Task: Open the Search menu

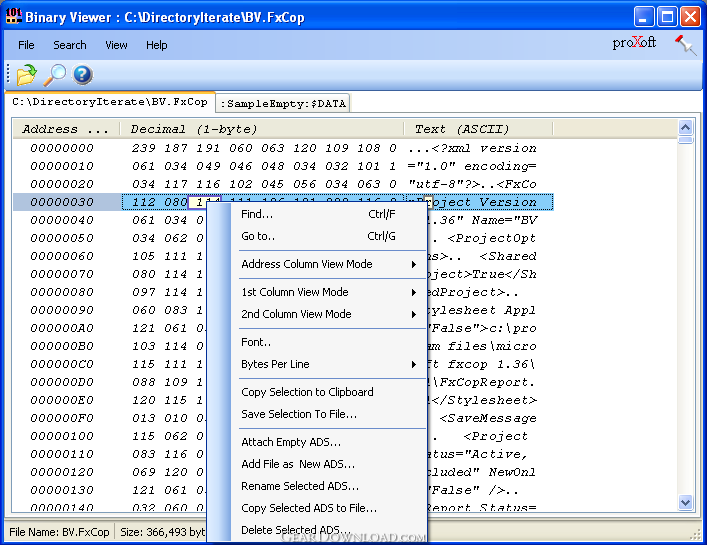Action: pos(70,45)
